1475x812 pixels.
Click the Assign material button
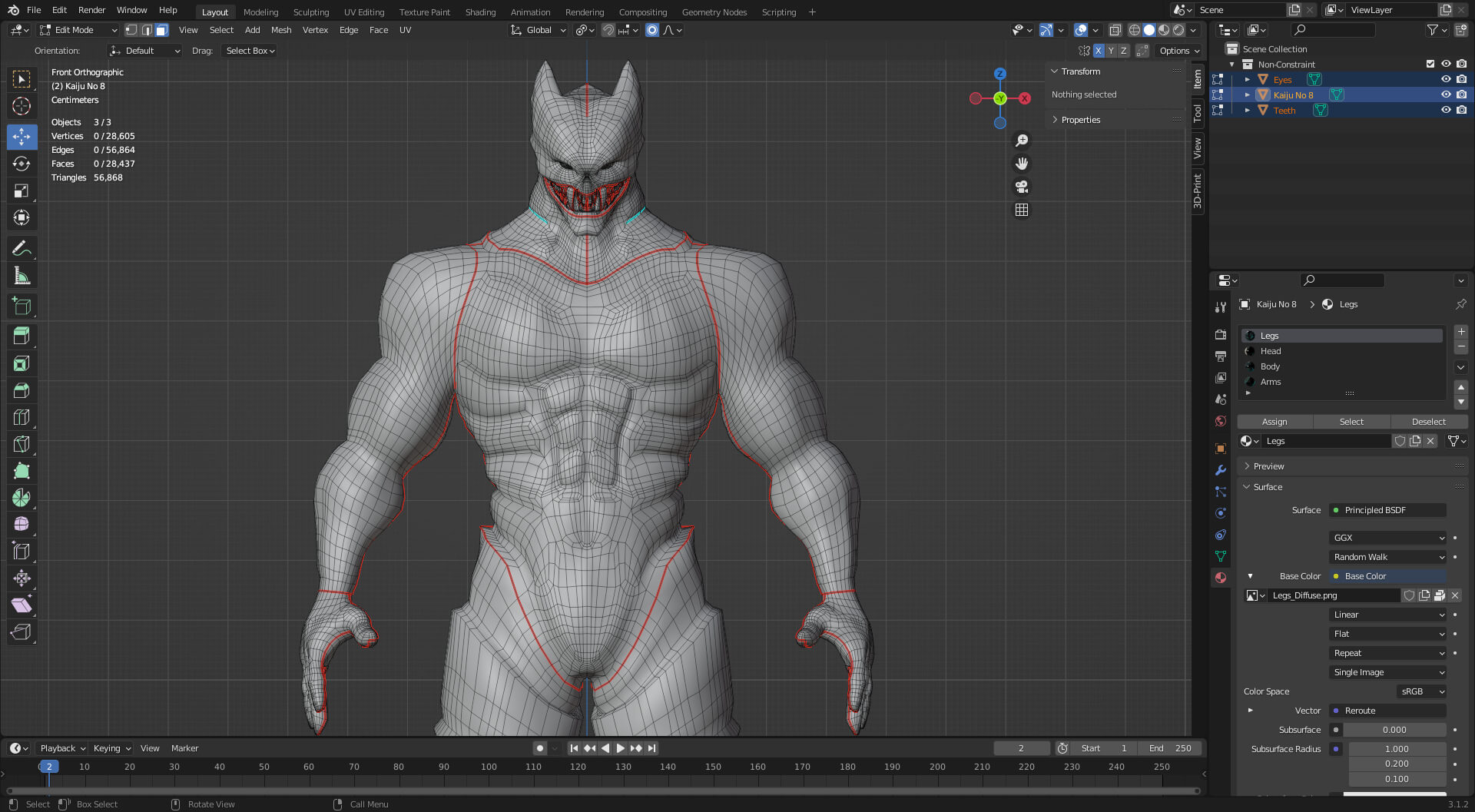[x=1274, y=422]
